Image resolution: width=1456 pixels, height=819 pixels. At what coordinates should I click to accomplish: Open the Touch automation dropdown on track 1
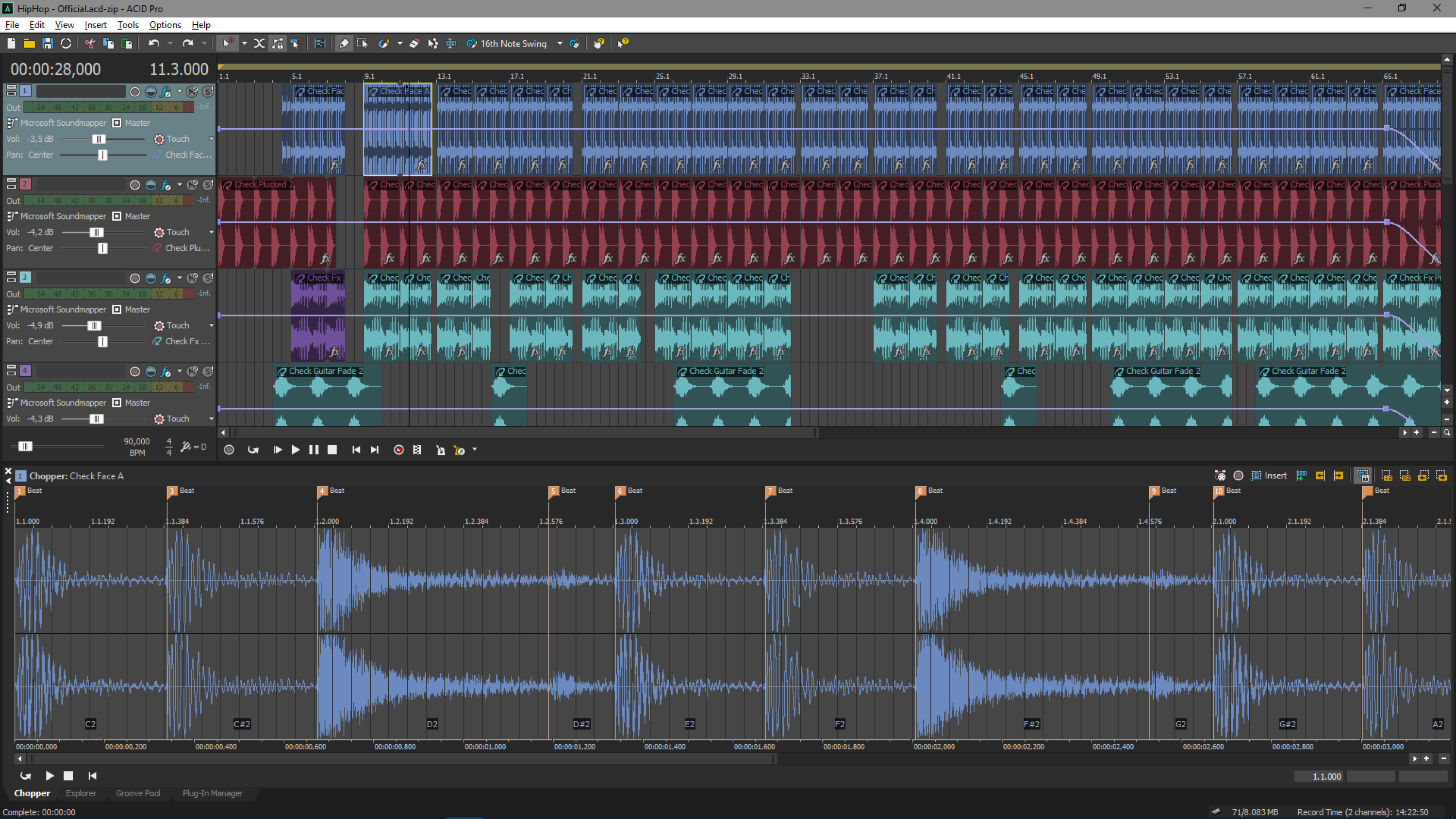pos(212,138)
